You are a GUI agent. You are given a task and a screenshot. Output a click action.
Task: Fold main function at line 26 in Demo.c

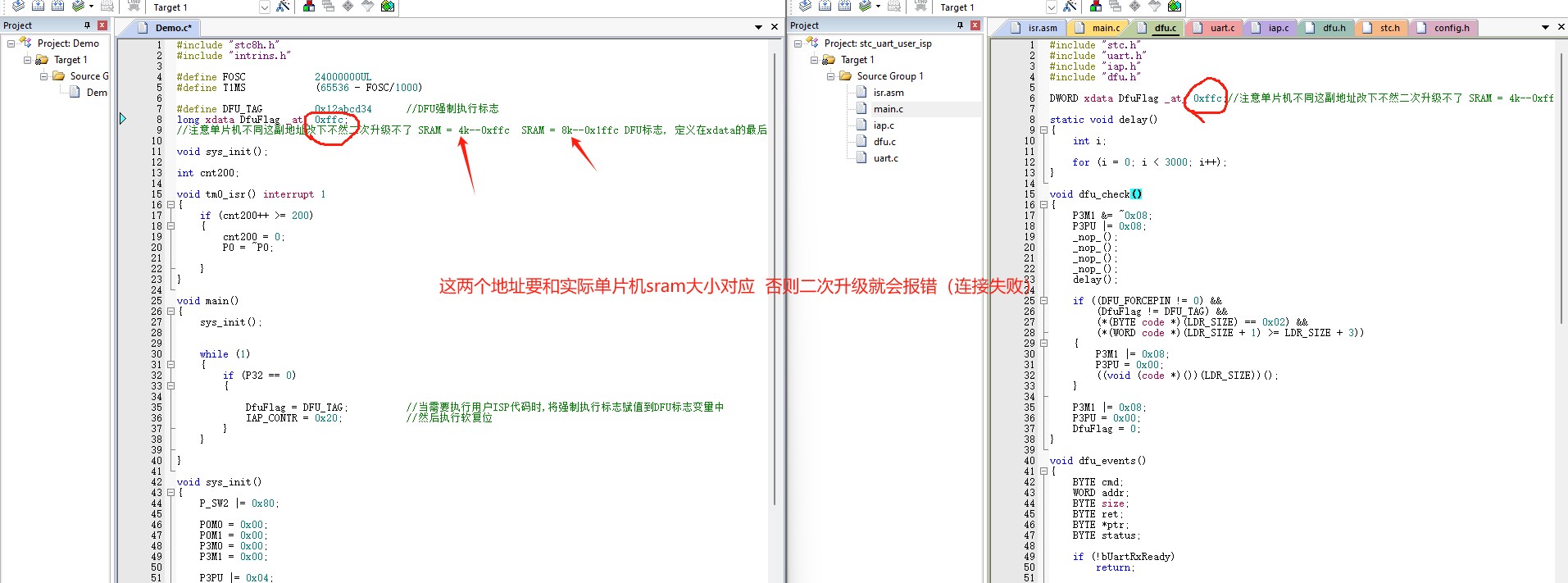point(170,312)
